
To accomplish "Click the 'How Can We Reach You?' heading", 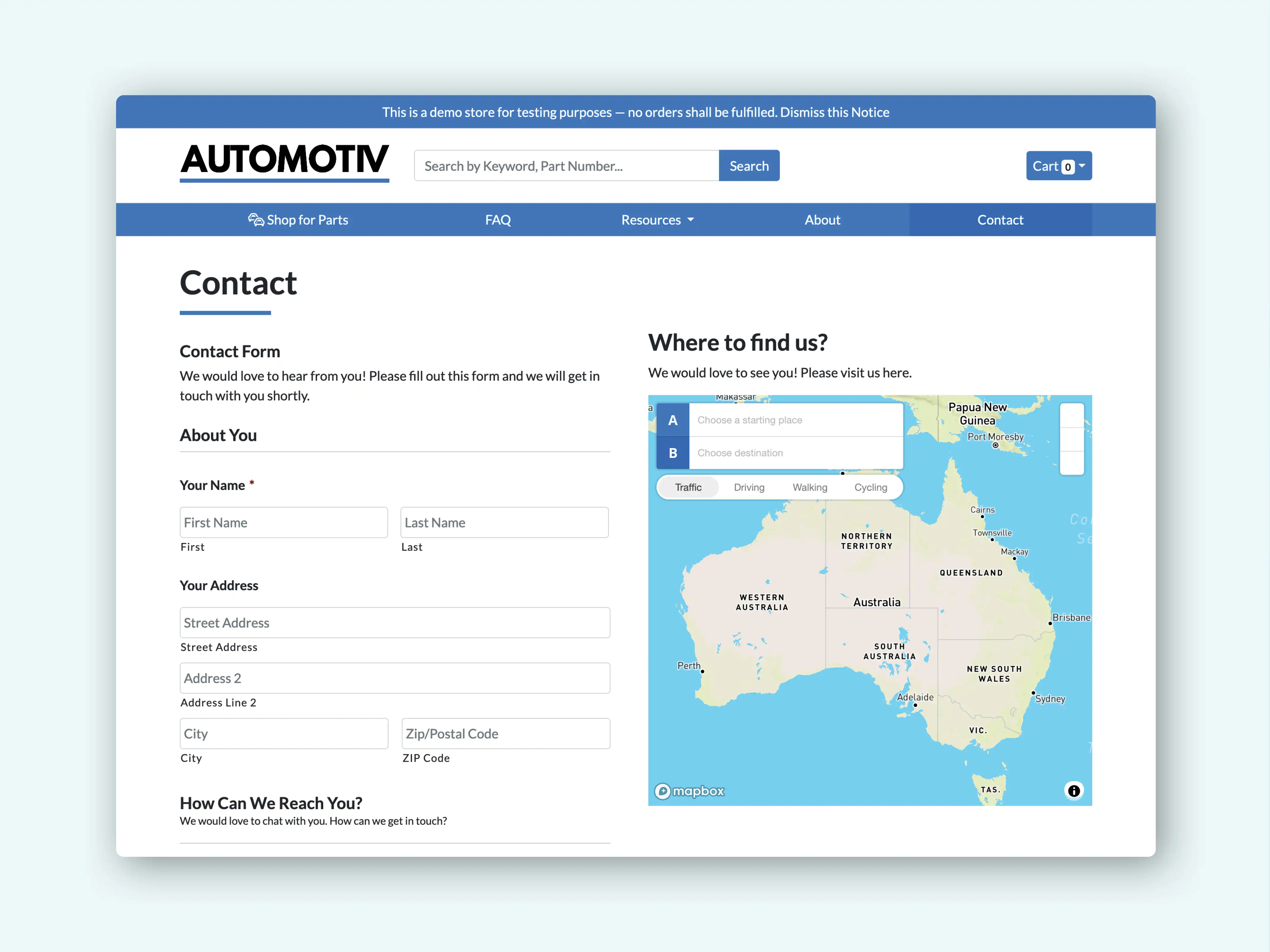I will (271, 803).
